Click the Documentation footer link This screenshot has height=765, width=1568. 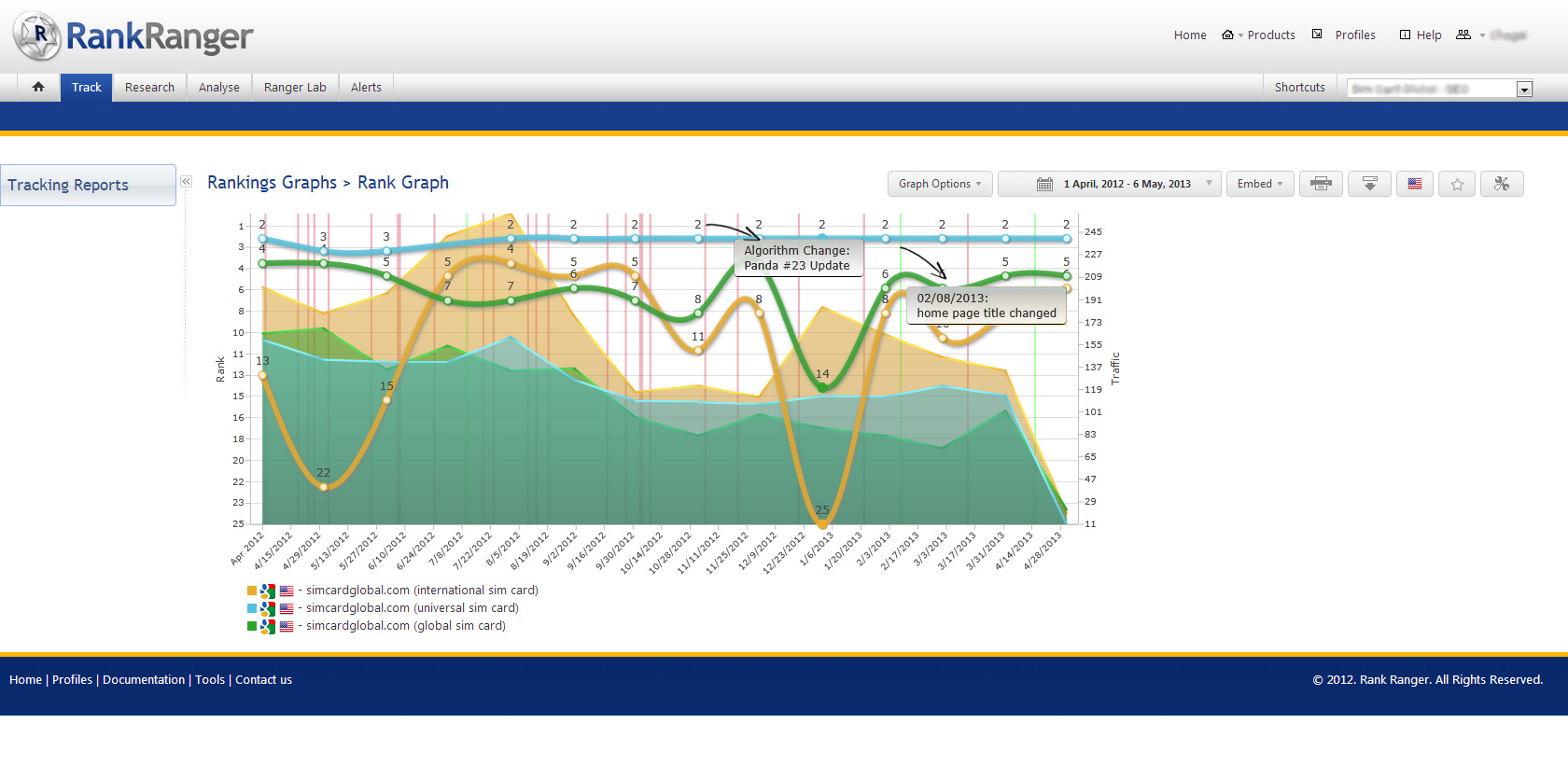click(144, 679)
